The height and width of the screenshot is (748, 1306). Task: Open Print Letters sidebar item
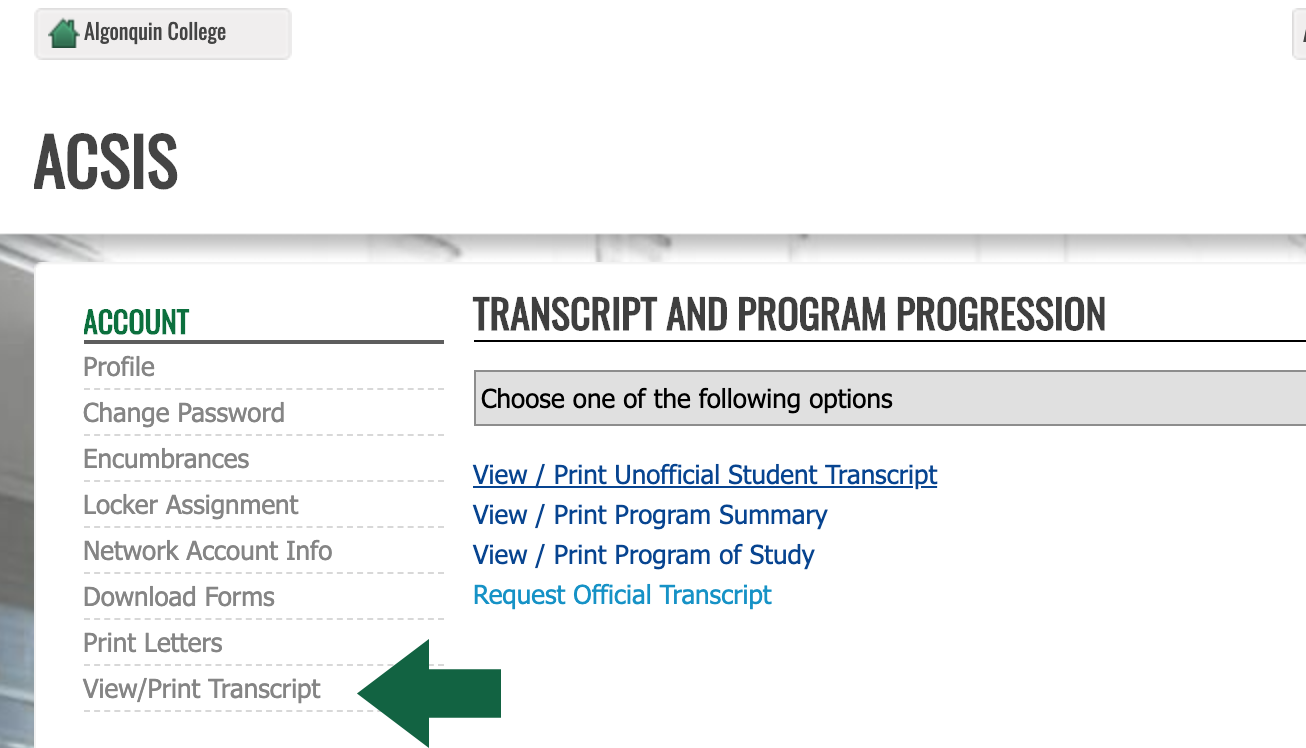coord(153,643)
